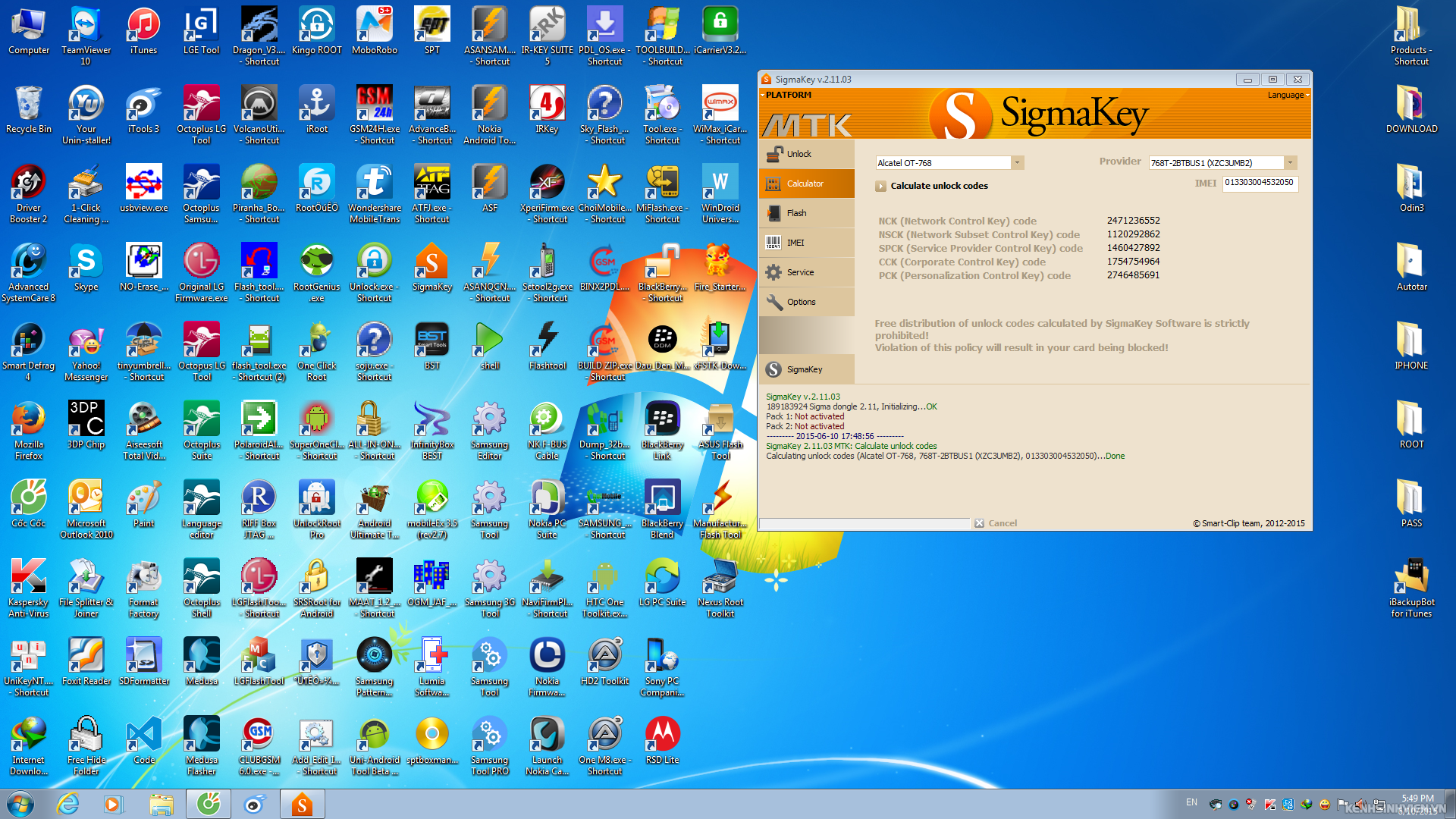Select the Nexus Root Toolkit icon
Viewport: 1456px width, 819px height.
(x=720, y=588)
